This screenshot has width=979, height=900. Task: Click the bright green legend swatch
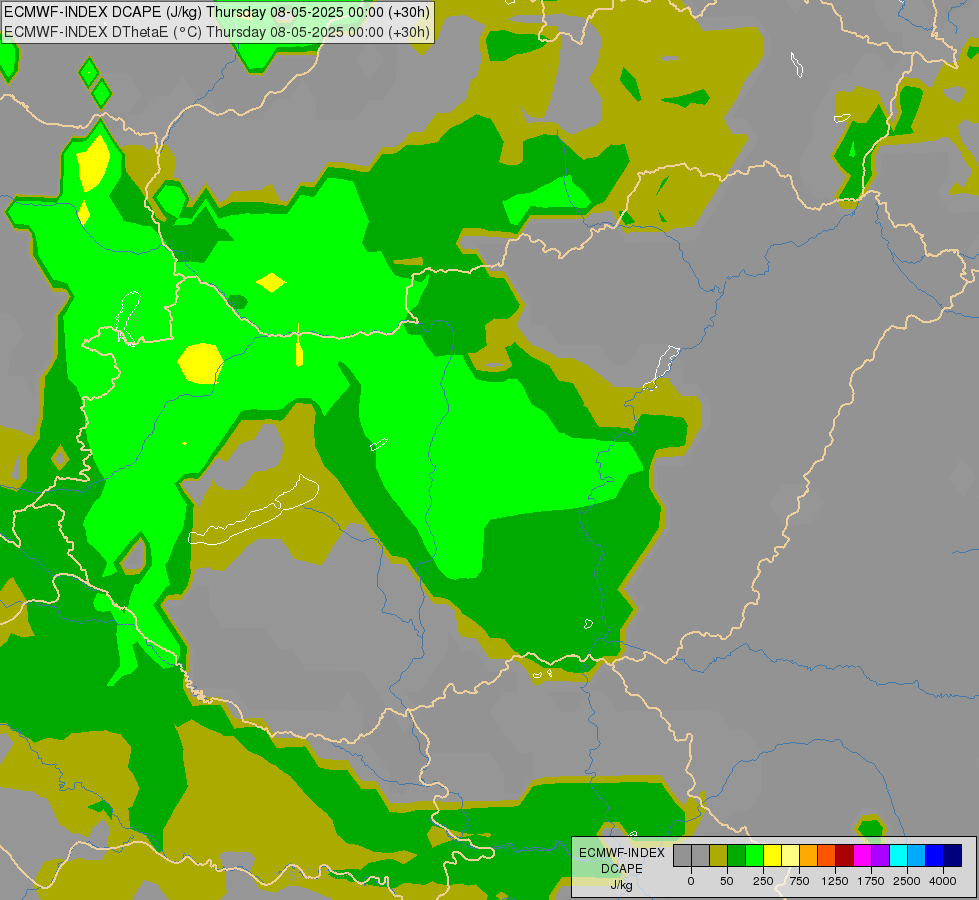pos(755,856)
